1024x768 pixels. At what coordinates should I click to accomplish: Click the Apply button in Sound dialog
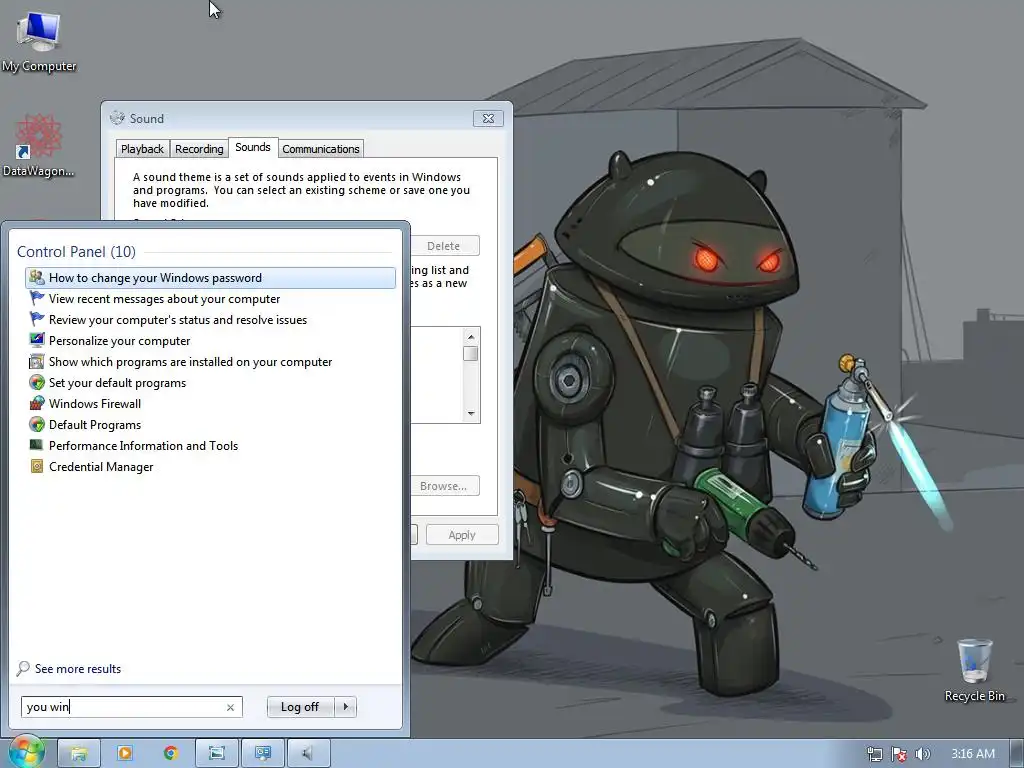[462, 535]
